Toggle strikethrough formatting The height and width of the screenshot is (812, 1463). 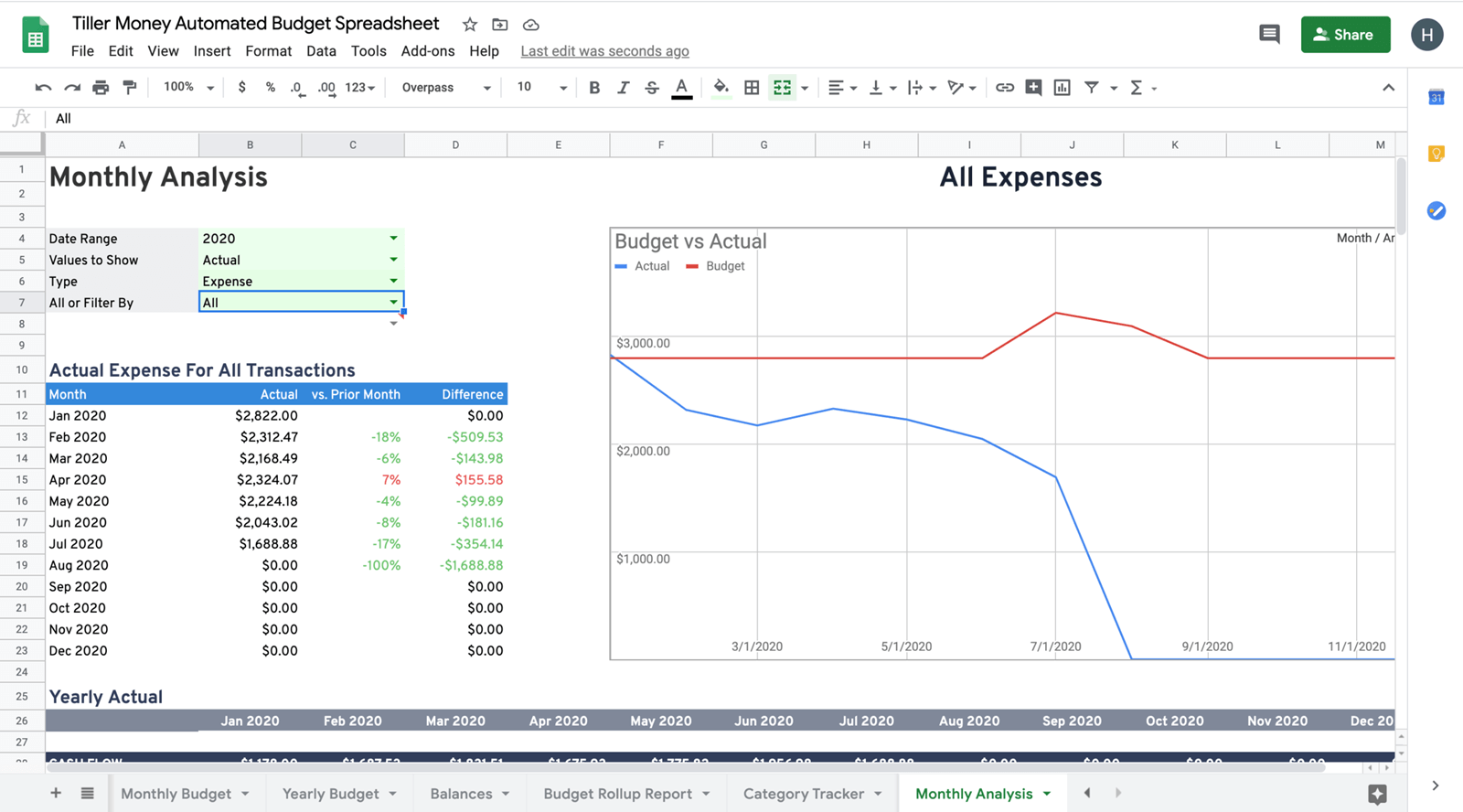(x=652, y=88)
